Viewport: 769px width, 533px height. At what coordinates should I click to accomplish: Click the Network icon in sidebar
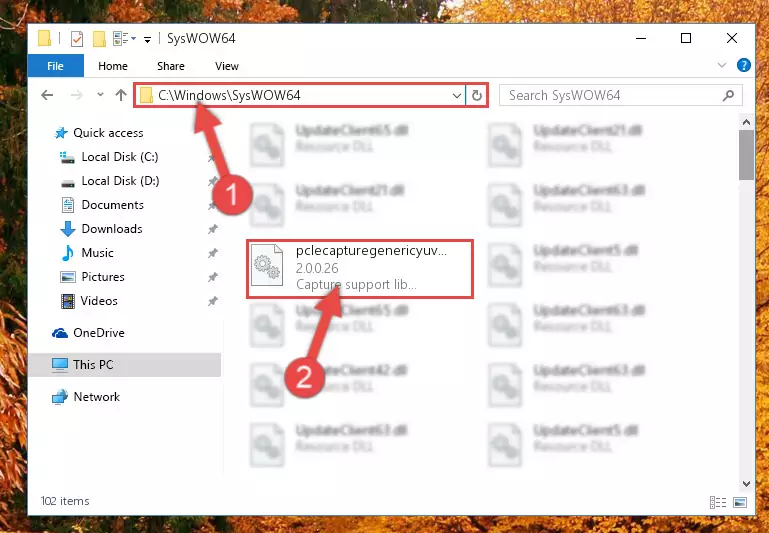point(60,397)
